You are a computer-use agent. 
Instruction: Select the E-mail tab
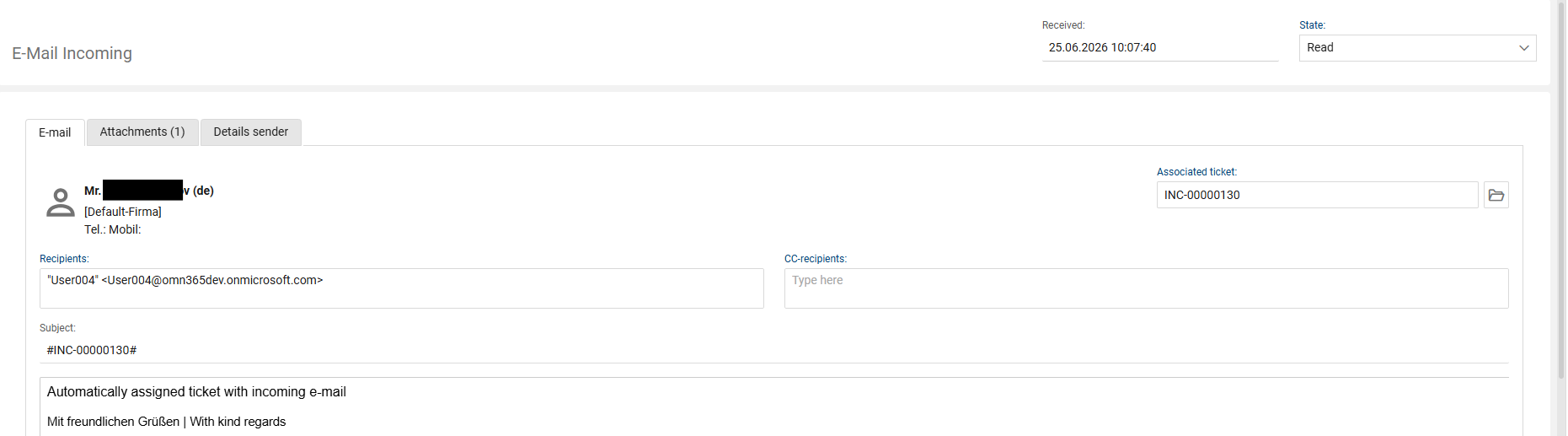[x=55, y=132]
